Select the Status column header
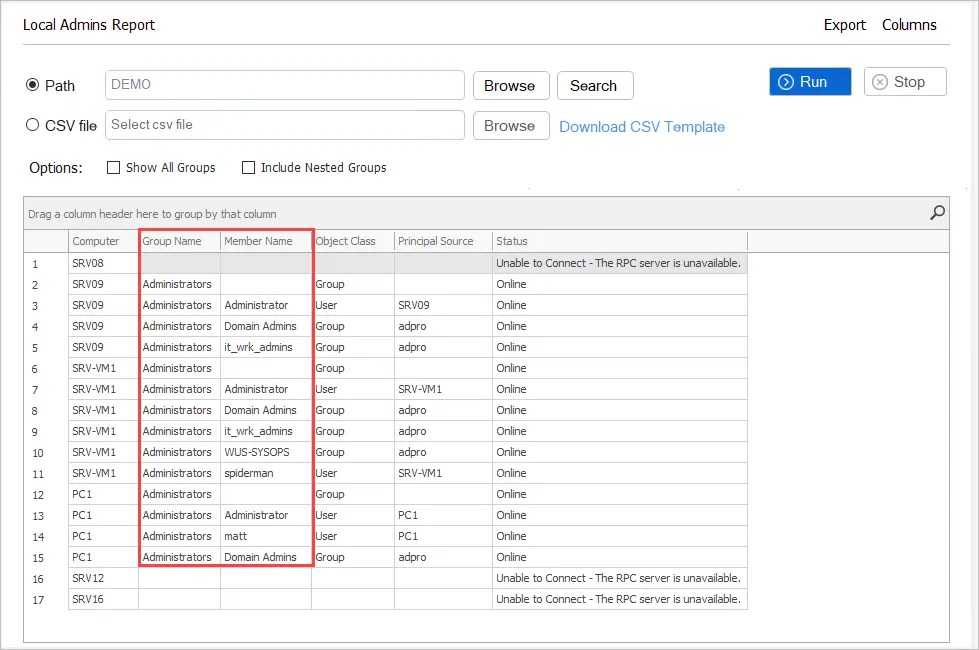Viewport: 979px width, 650px height. click(513, 241)
